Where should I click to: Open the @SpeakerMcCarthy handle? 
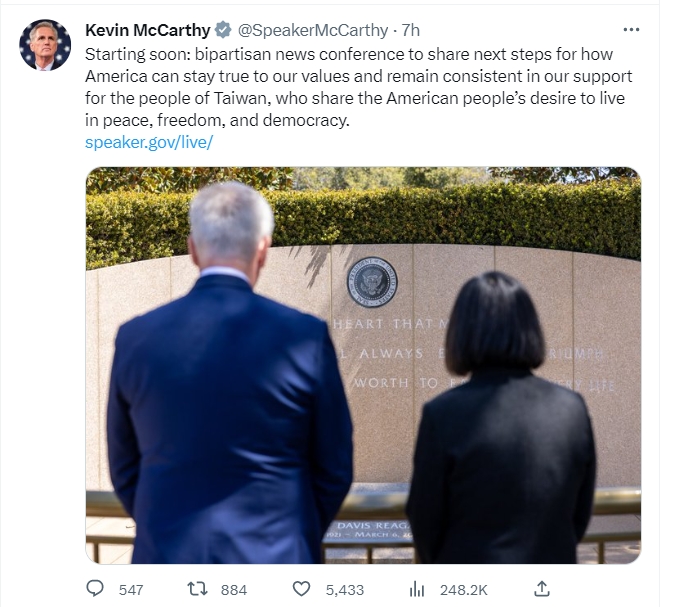313,30
